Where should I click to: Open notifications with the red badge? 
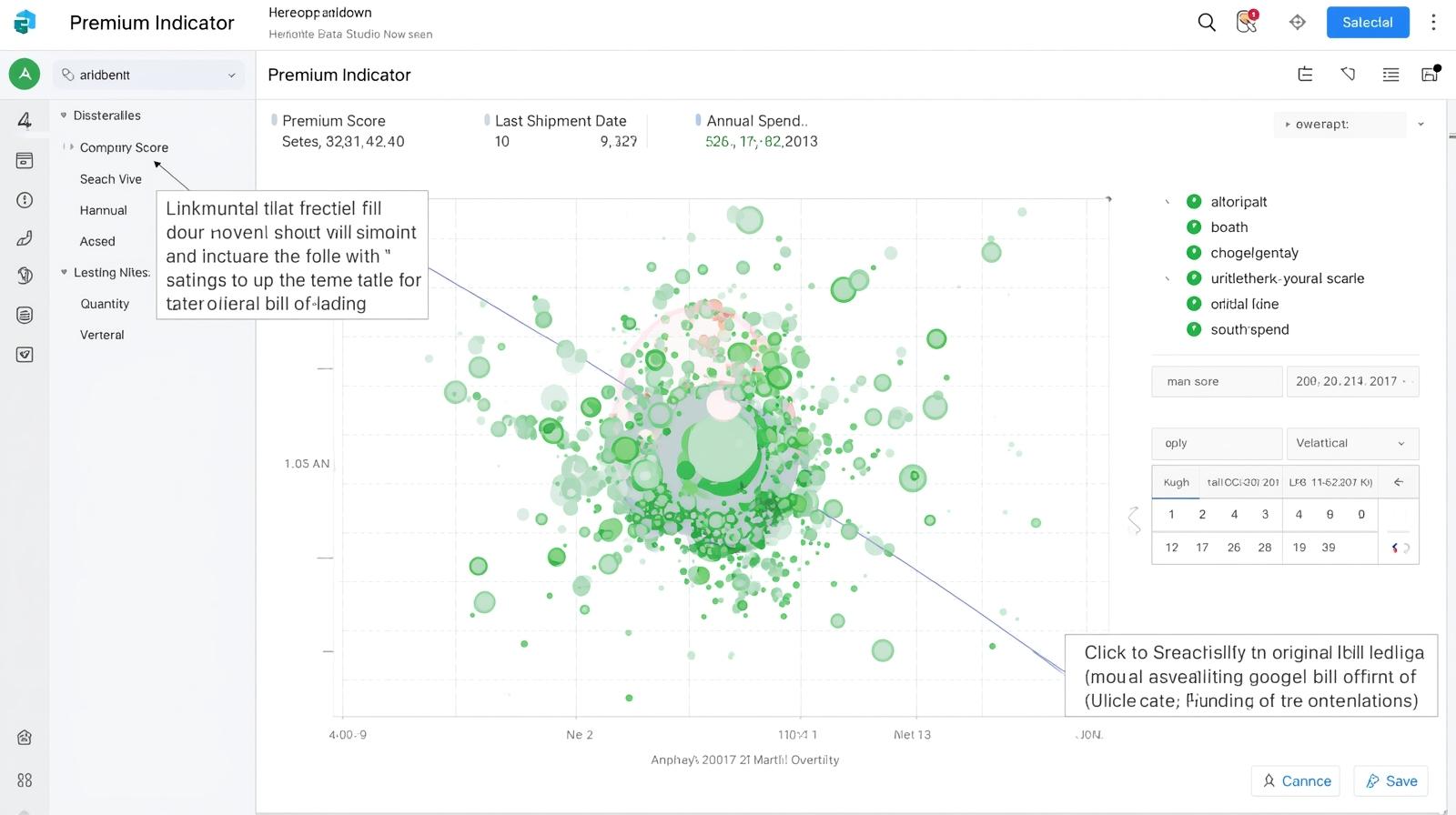point(1247,22)
